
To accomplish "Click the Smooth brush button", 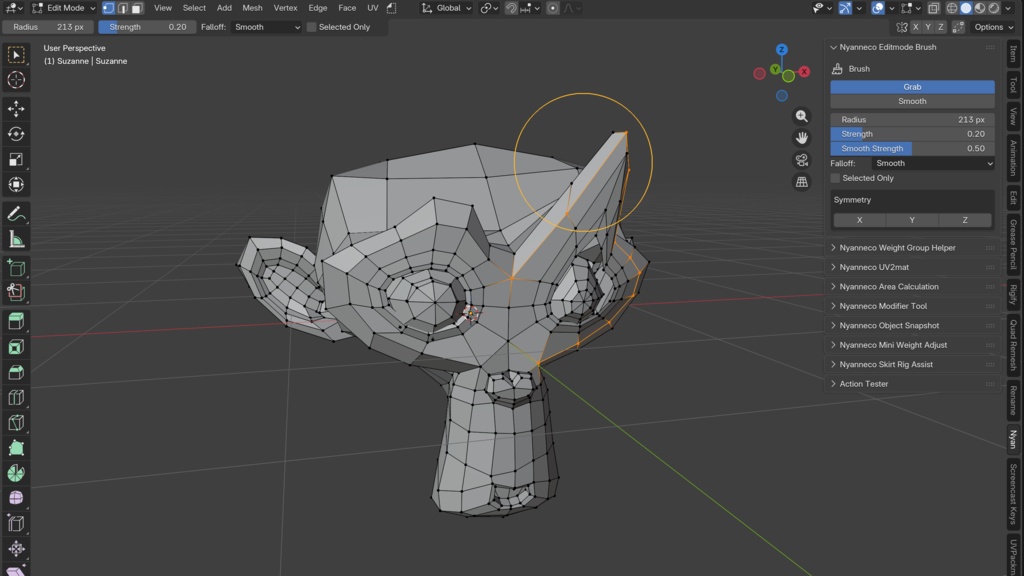I will (912, 101).
